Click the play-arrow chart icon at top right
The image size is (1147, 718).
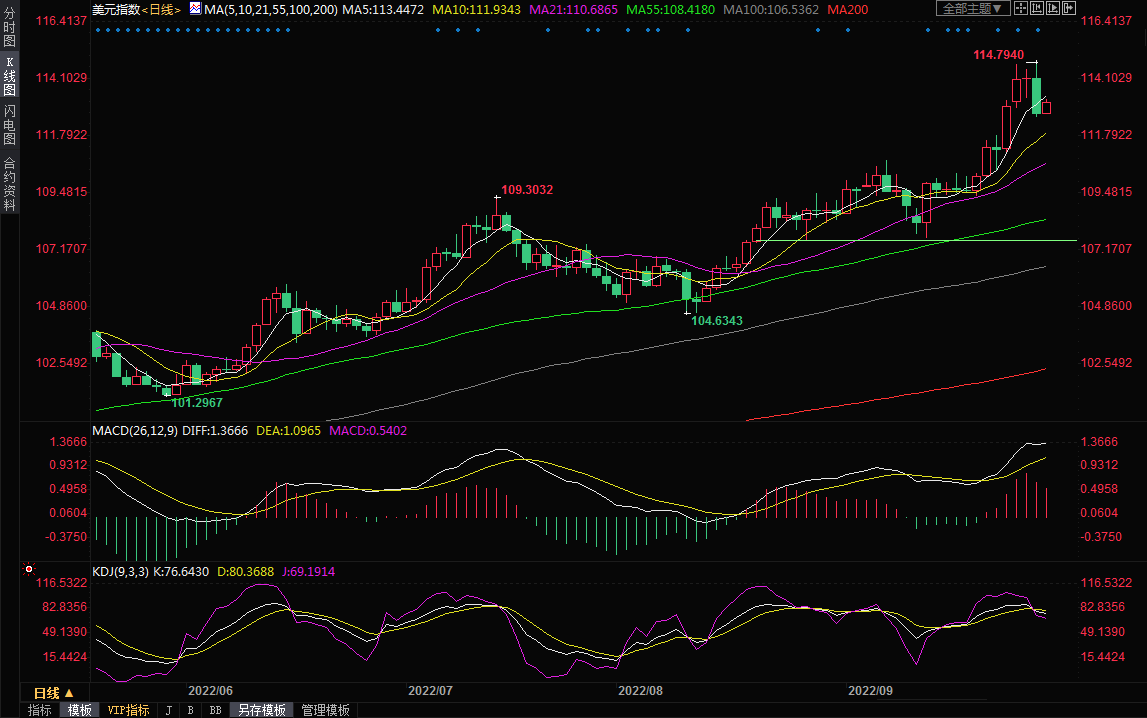pyautogui.click(x=1053, y=8)
